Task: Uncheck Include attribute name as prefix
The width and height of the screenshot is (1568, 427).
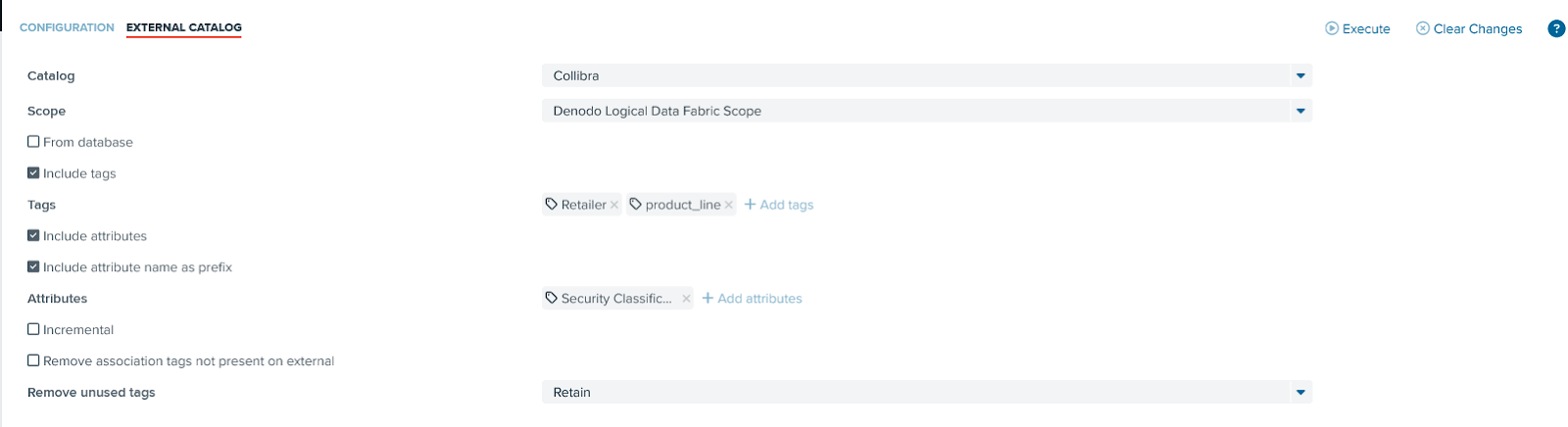Action: (33, 266)
